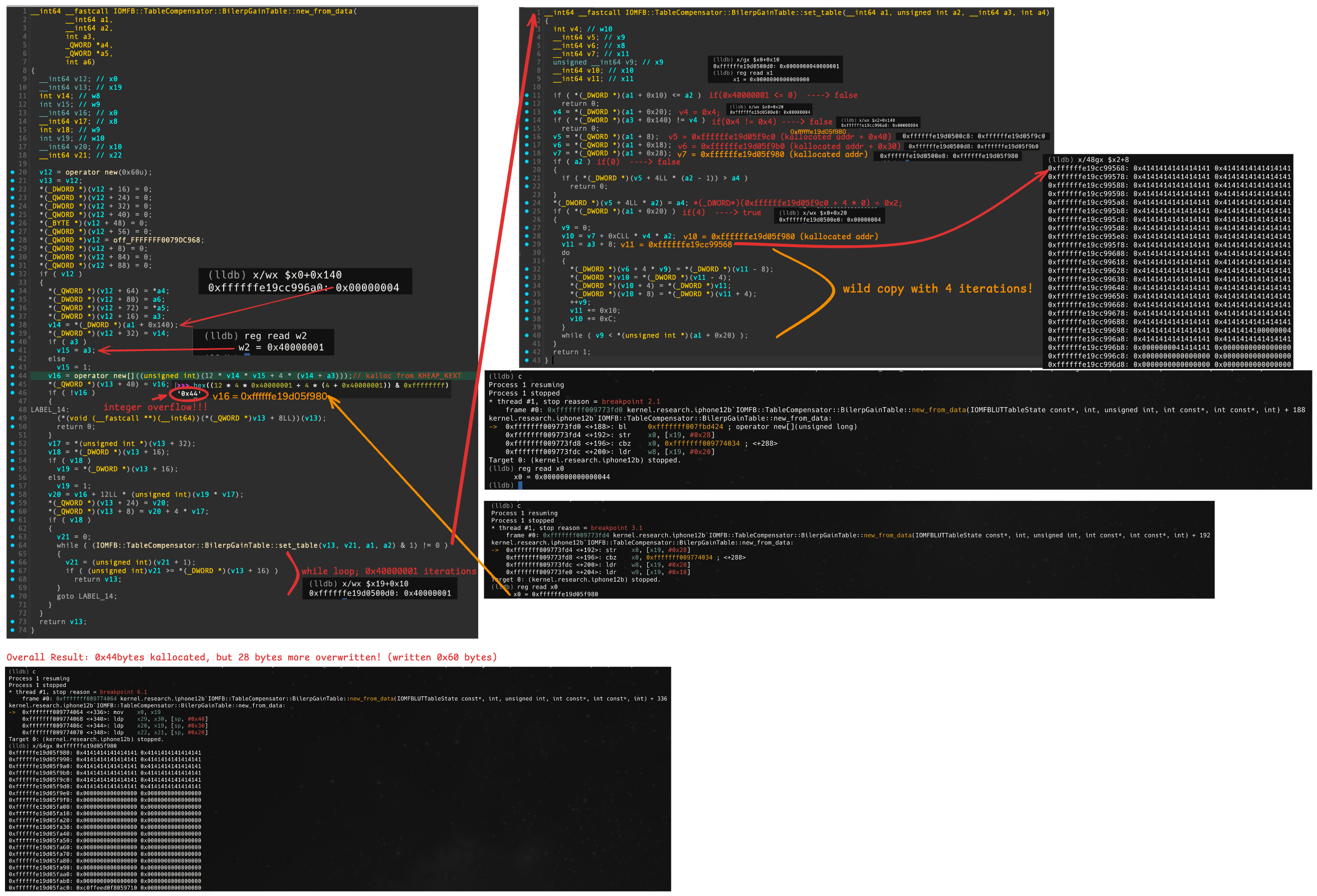Click the circled '0x44' result

tap(189, 394)
